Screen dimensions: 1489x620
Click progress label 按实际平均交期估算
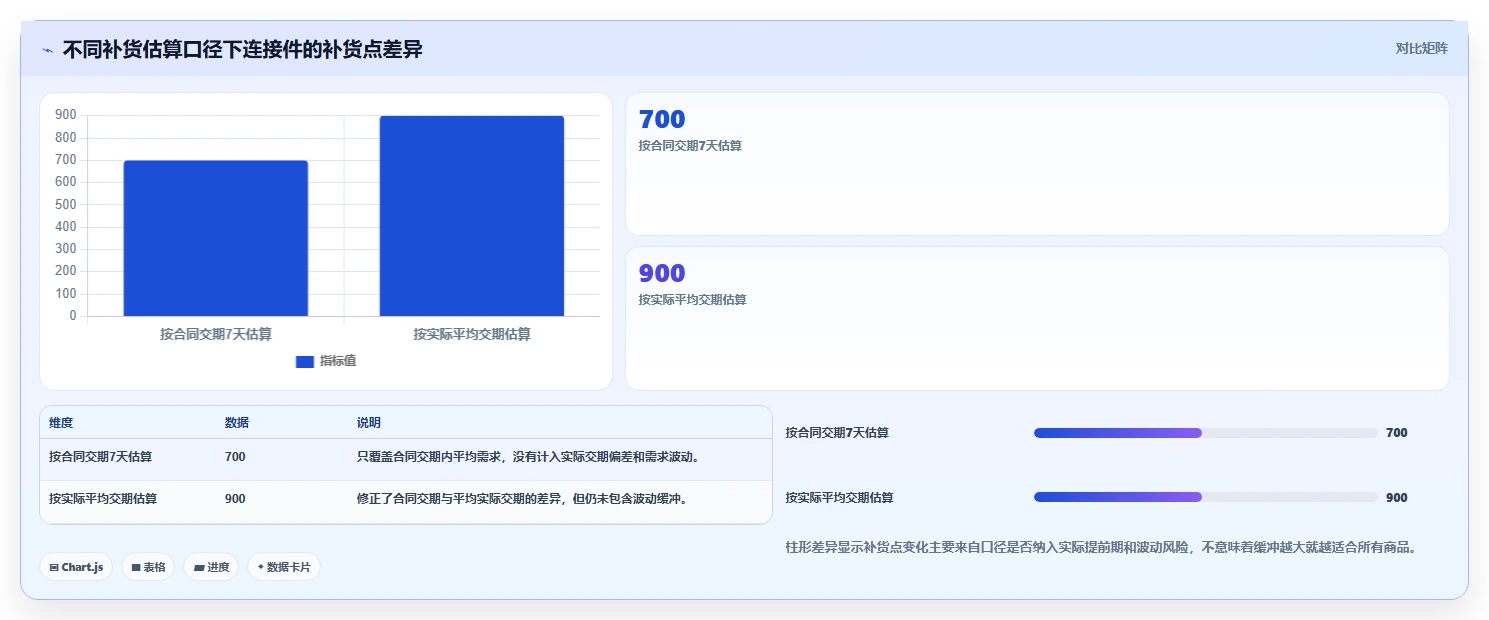coord(839,497)
